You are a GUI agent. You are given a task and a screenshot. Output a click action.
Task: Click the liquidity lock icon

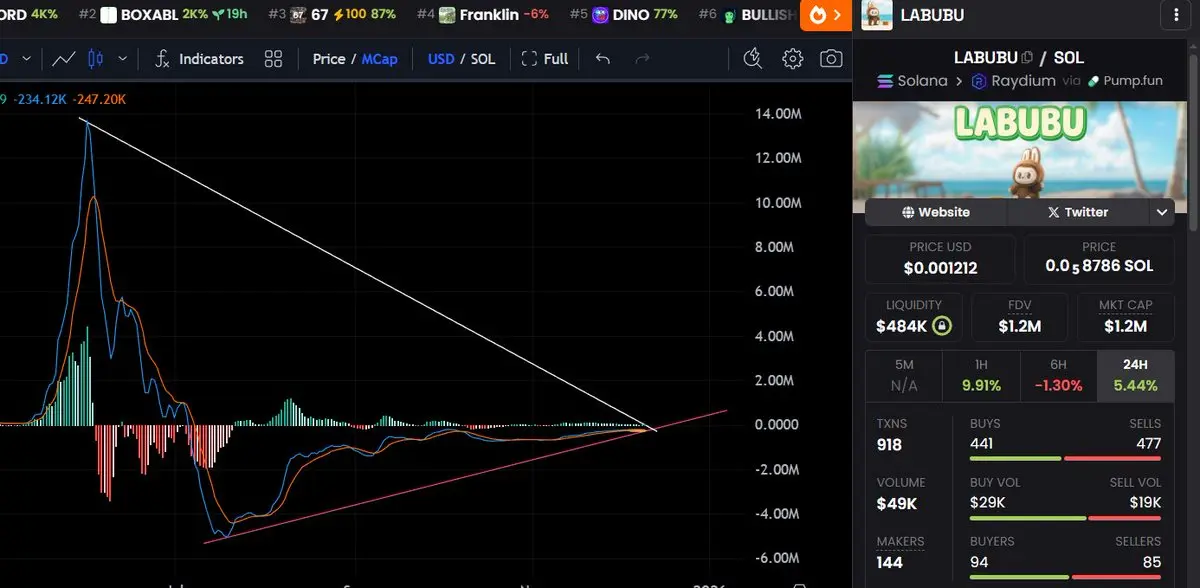[x=942, y=326]
